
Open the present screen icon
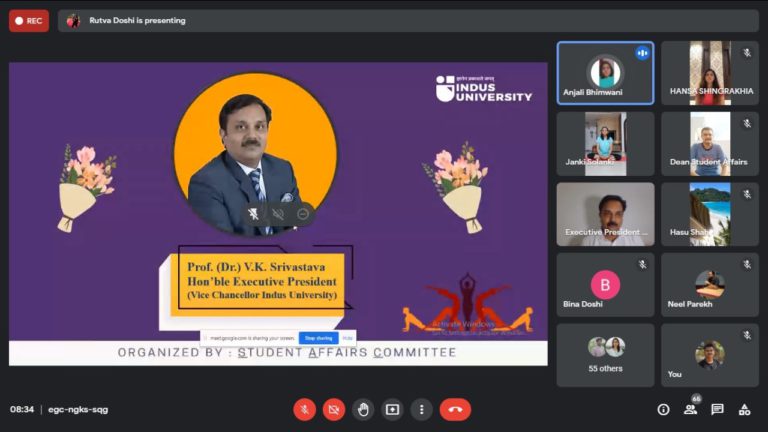(x=392, y=409)
